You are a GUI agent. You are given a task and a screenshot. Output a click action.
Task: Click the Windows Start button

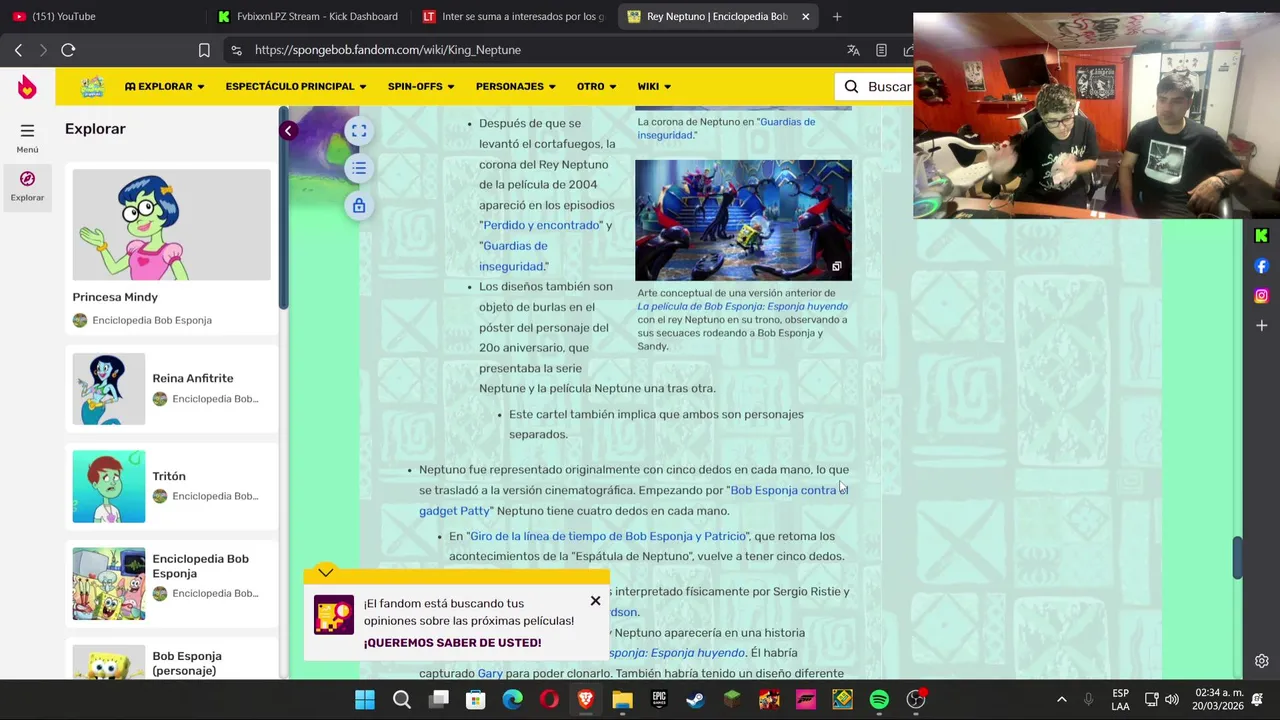[x=365, y=700]
